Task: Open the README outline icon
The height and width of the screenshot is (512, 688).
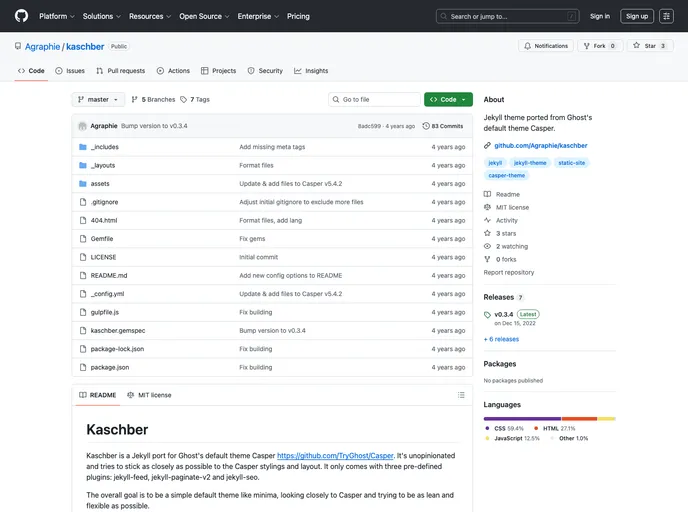Action: point(461,395)
